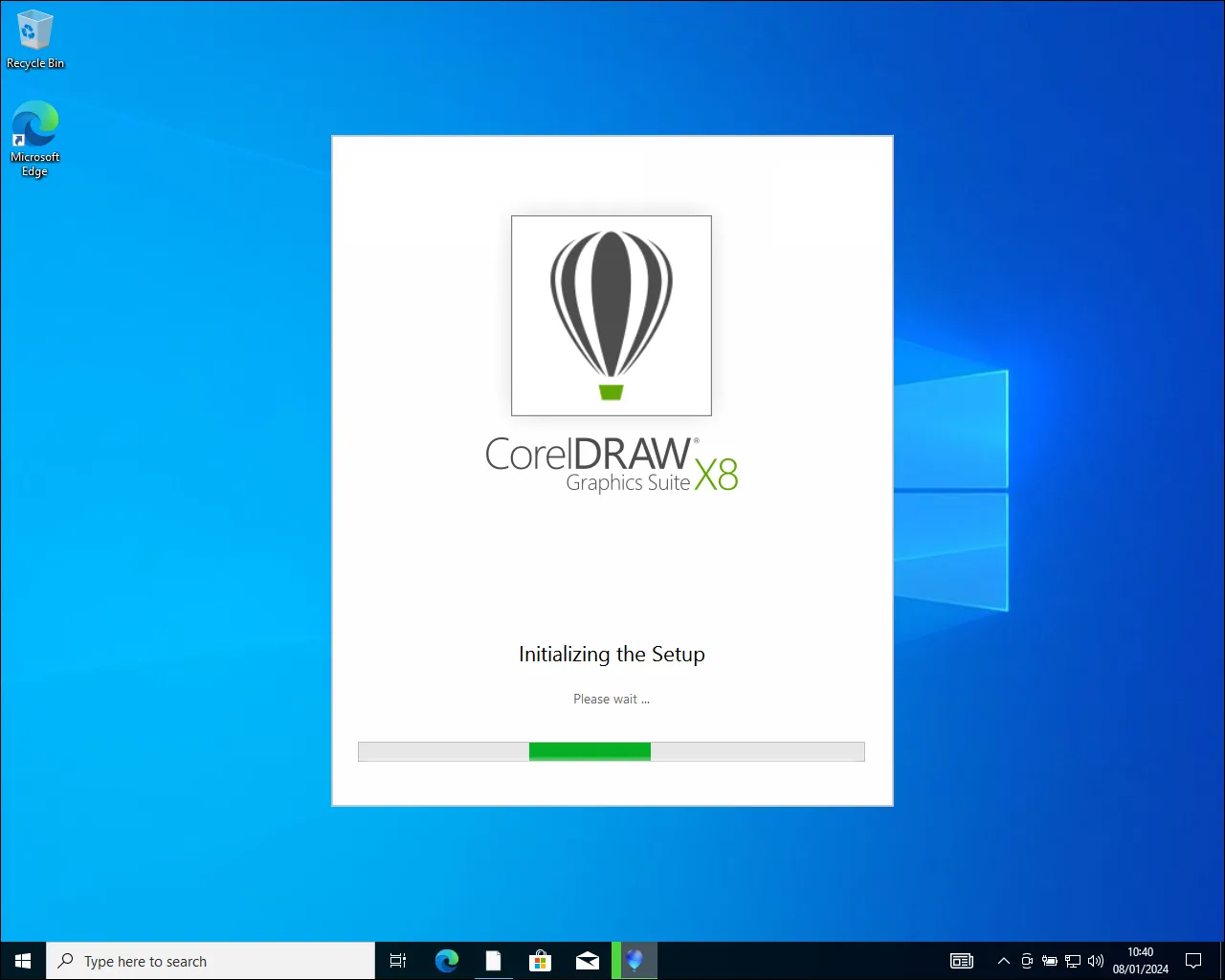Screen dimensions: 1225x980
Task: Expand the hidden system tray icons chevron
Action: pos(1003,961)
